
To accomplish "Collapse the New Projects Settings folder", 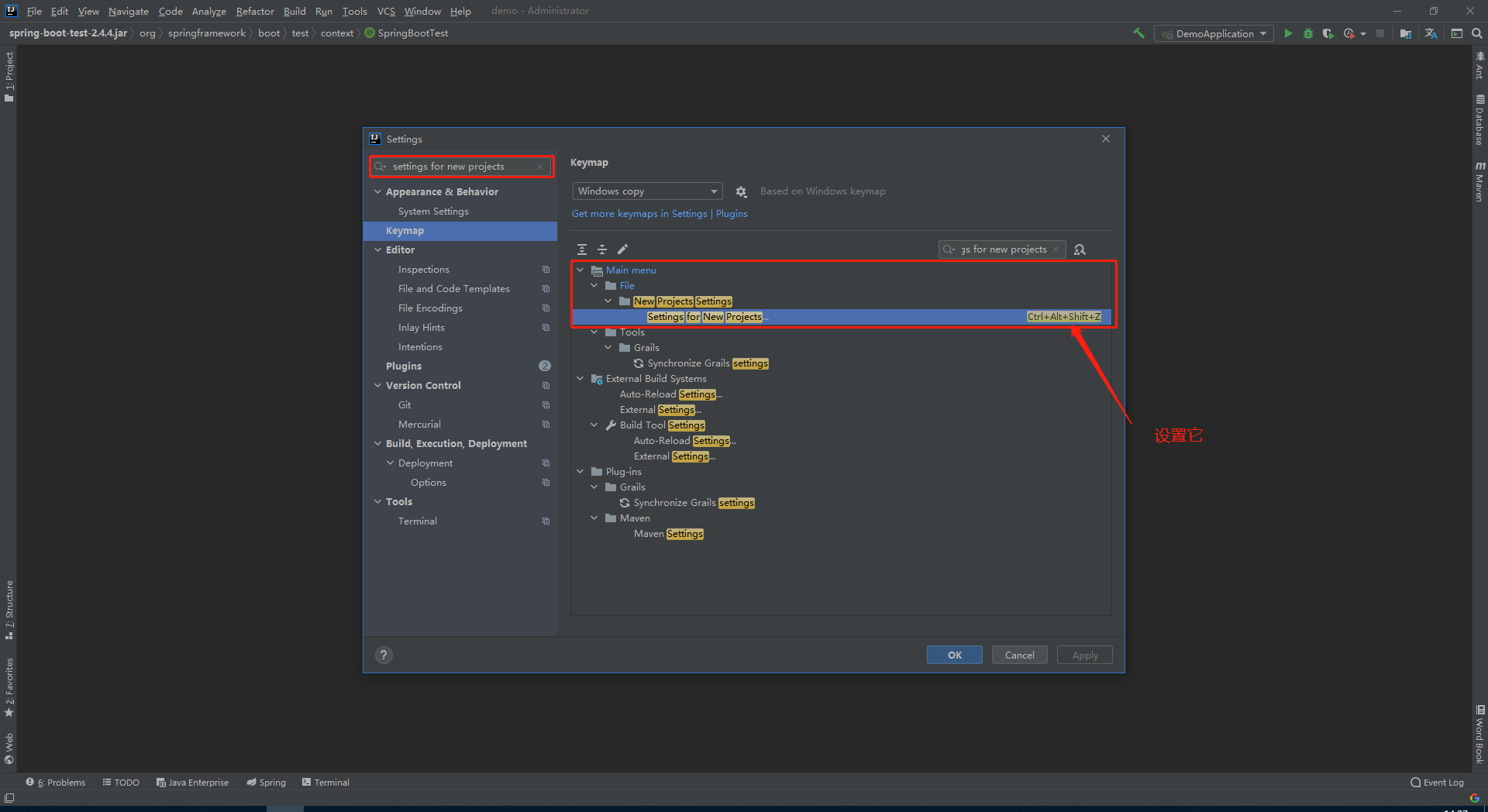I will (608, 301).
